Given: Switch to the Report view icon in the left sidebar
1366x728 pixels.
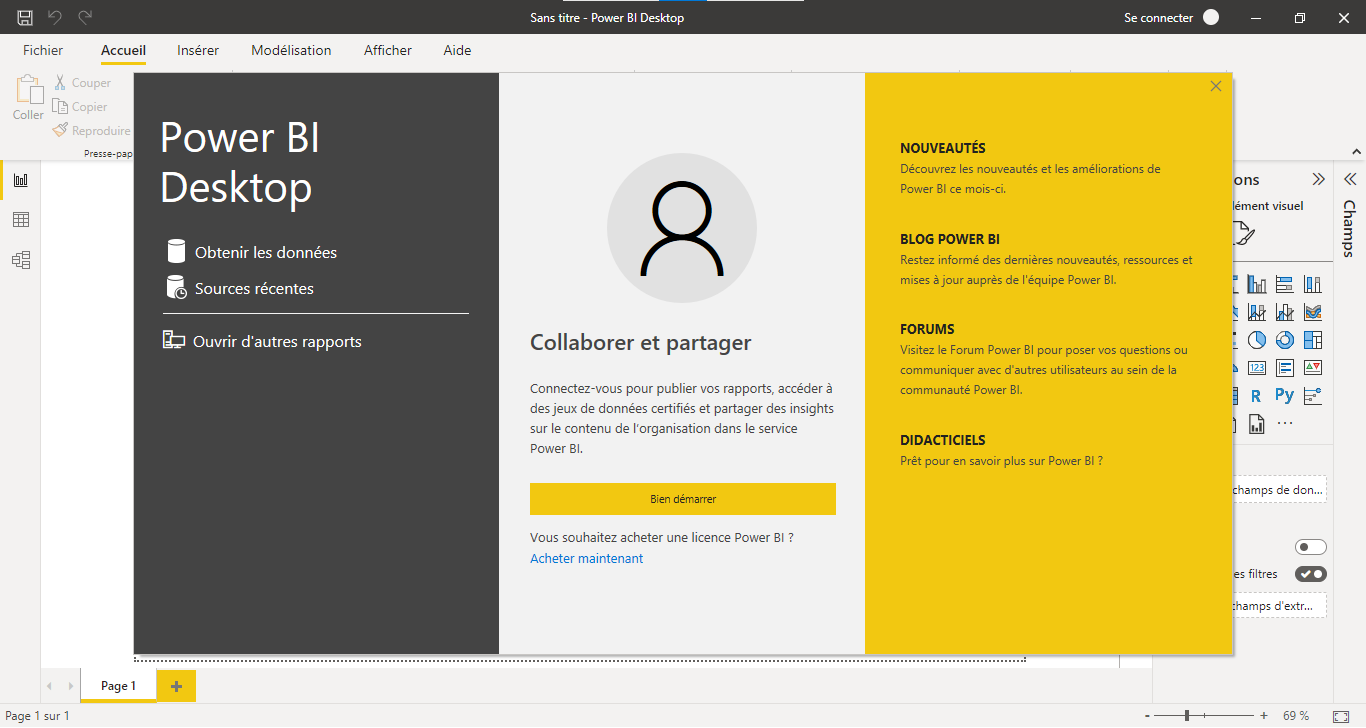Looking at the screenshot, I should (x=21, y=180).
